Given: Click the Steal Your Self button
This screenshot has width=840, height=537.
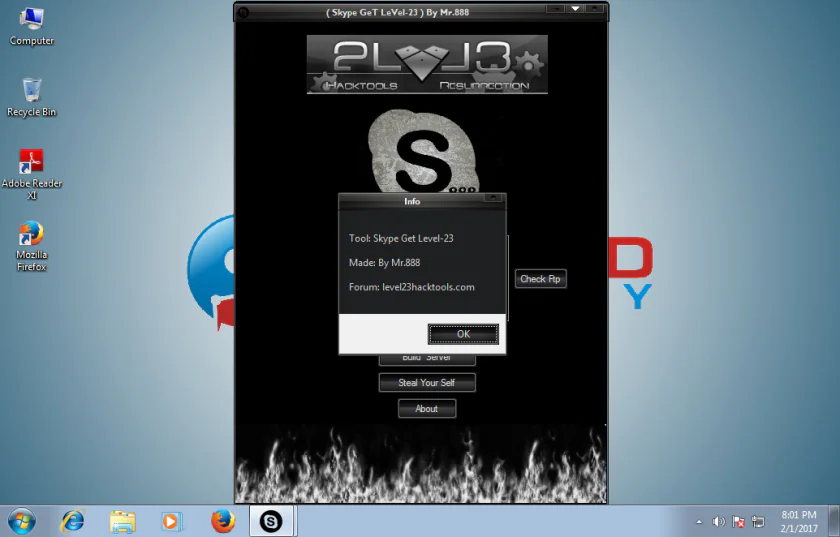Looking at the screenshot, I should click(427, 383).
